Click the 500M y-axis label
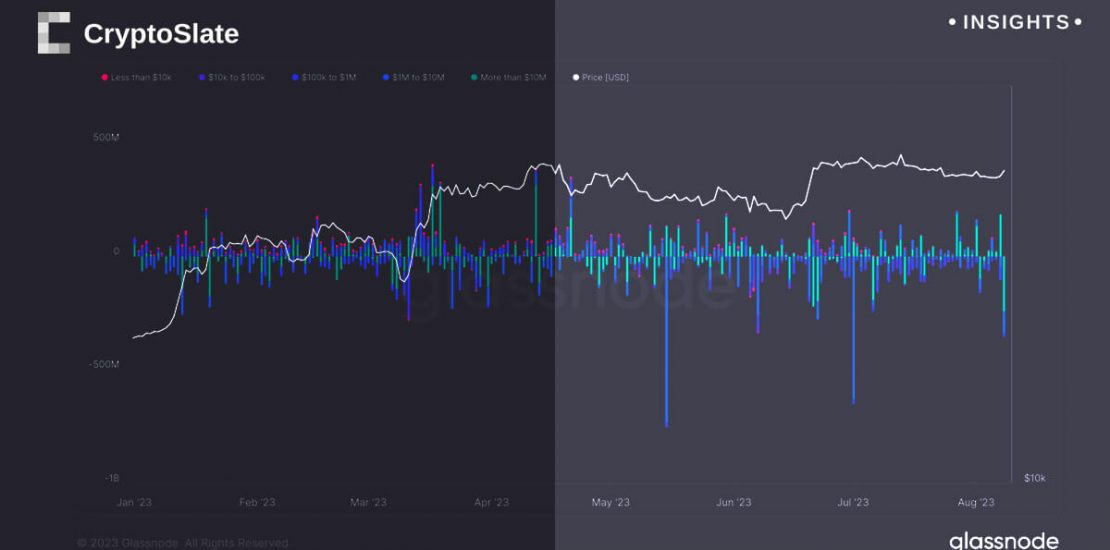 tap(106, 137)
